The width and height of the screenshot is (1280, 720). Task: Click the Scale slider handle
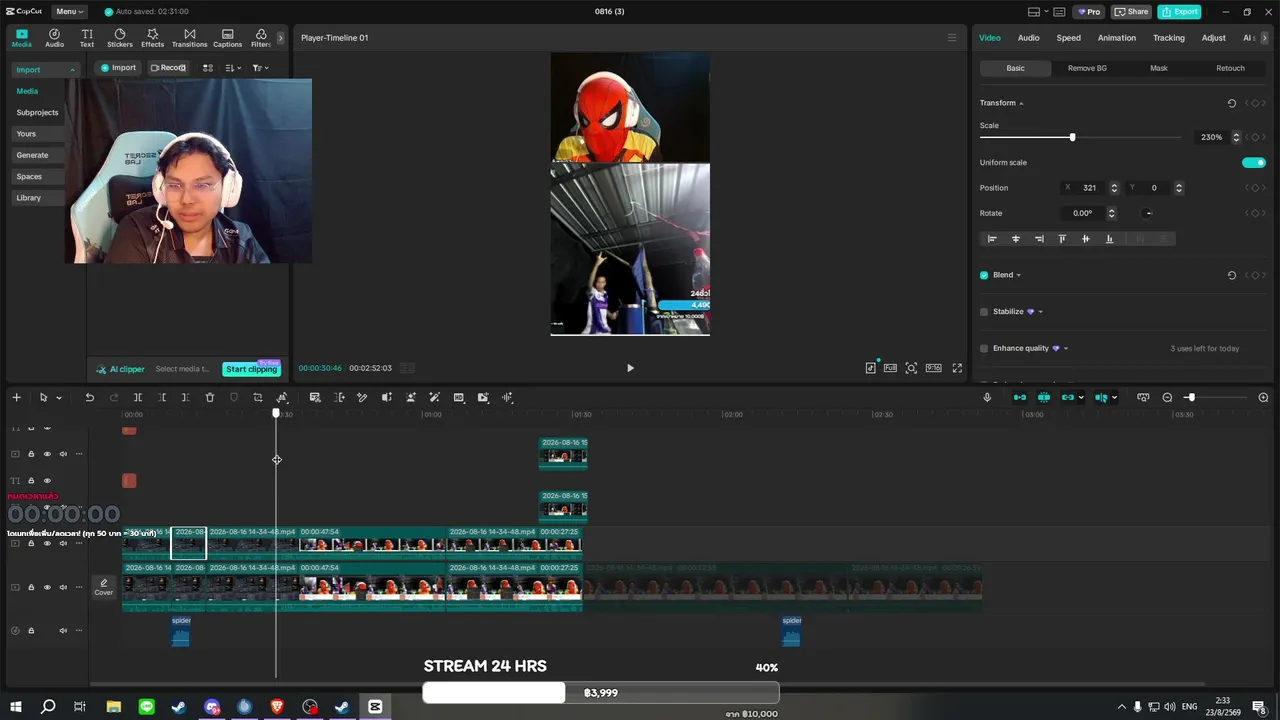tap(1072, 137)
